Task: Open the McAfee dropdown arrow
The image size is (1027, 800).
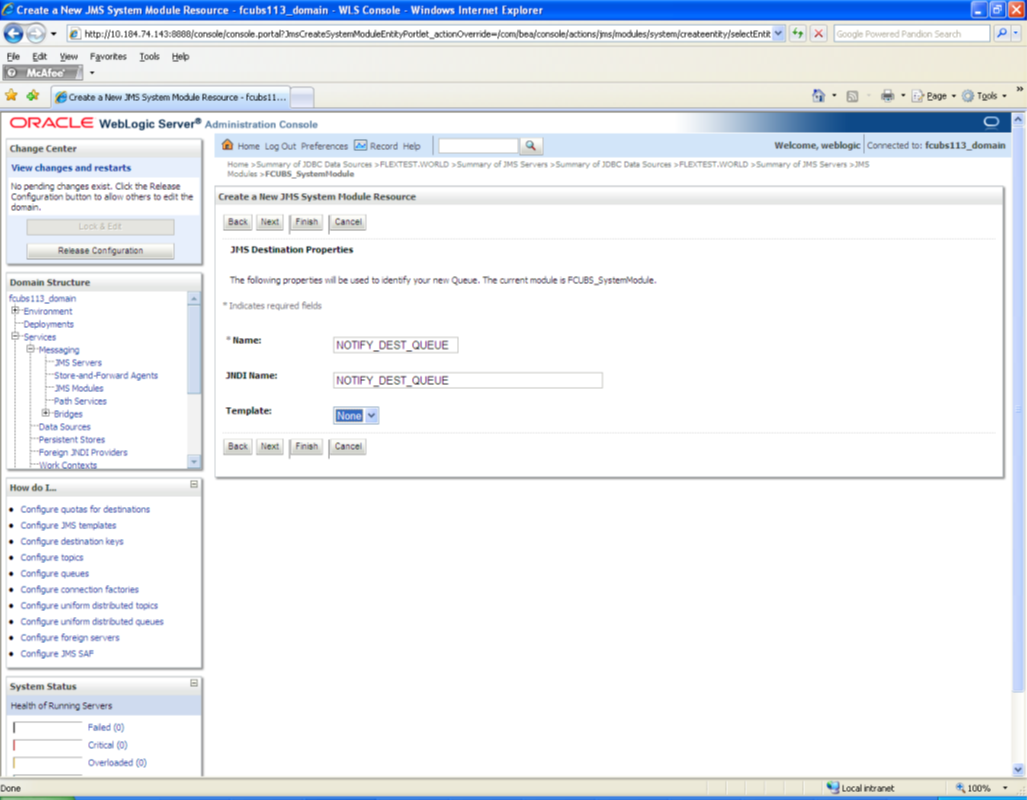Action: (x=92, y=73)
